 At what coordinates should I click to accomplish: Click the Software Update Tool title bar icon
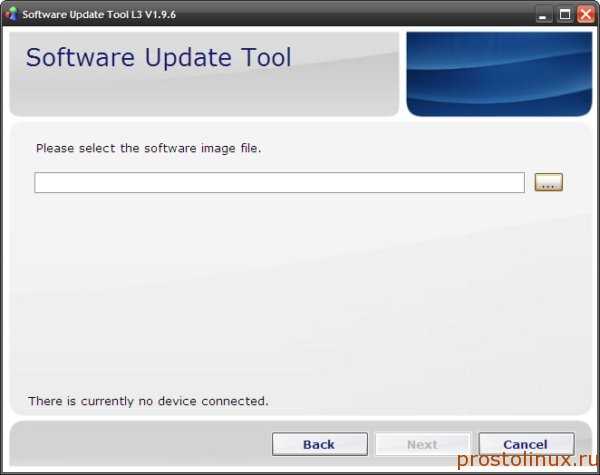click(12, 14)
